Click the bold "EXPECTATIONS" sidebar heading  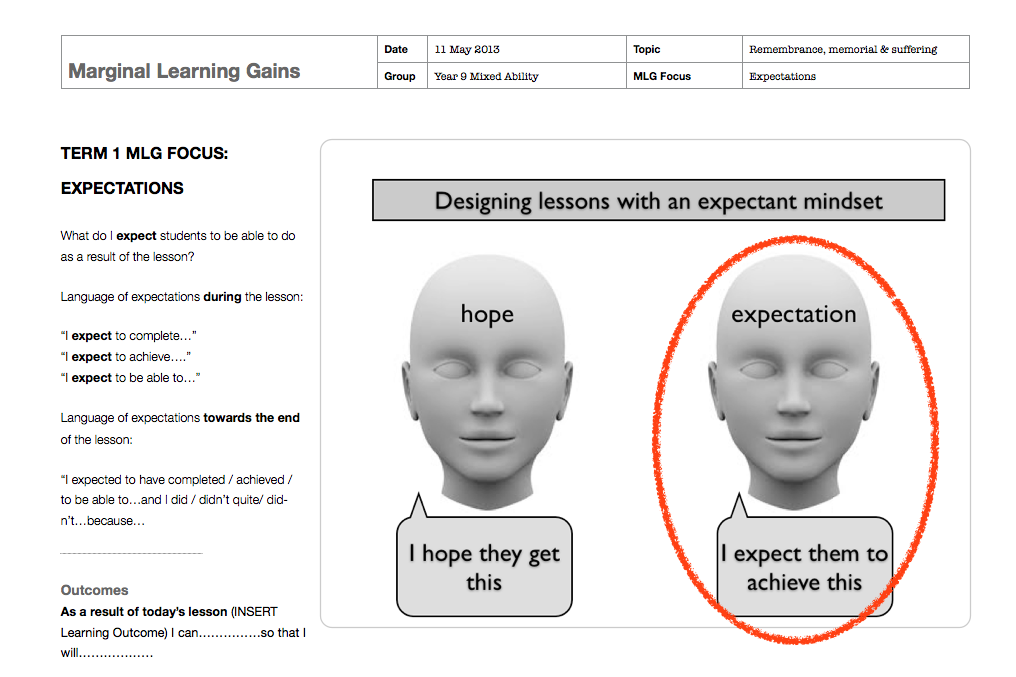click(122, 188)
